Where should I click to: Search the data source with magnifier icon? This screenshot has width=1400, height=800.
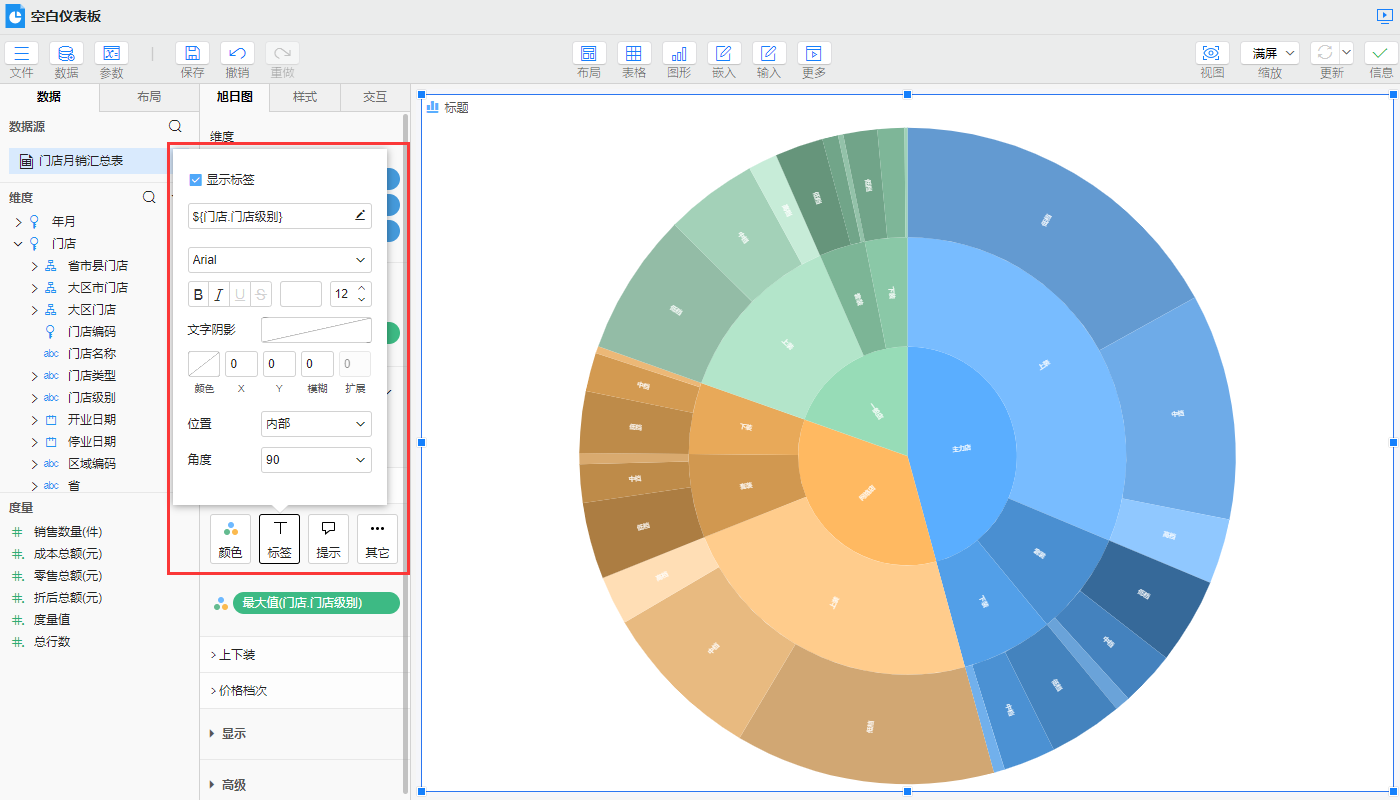[175, 126]
